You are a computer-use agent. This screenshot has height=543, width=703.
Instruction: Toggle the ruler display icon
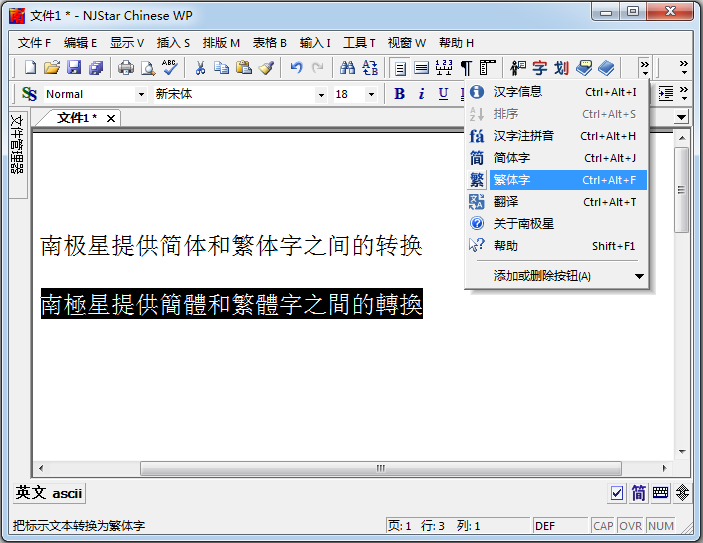[x=444, y=68]
